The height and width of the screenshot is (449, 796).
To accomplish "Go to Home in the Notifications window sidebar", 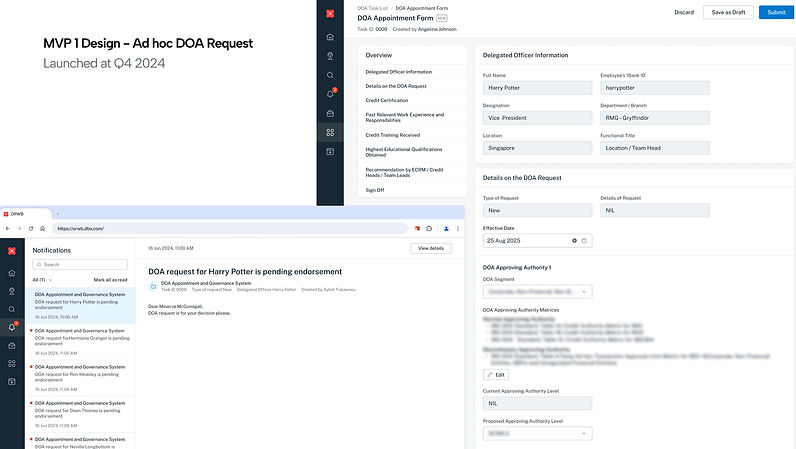I will pos(12,273).
